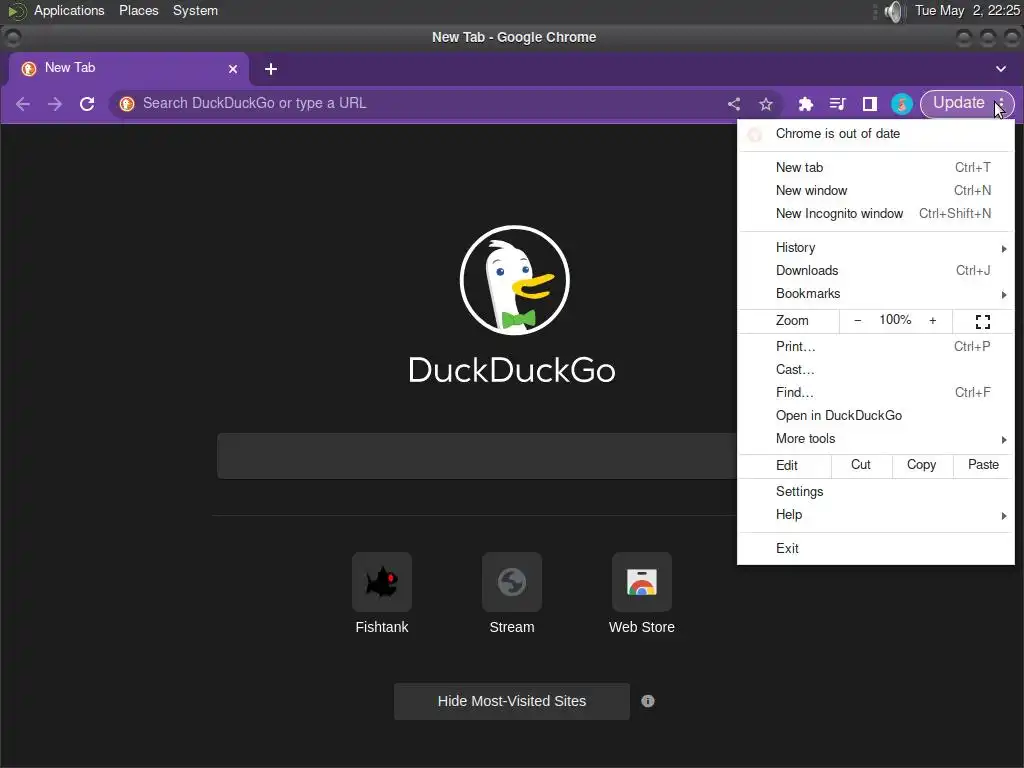1024x768 pixels.
Task: Decrease zoom with minus button
Action: pos(857,320)
